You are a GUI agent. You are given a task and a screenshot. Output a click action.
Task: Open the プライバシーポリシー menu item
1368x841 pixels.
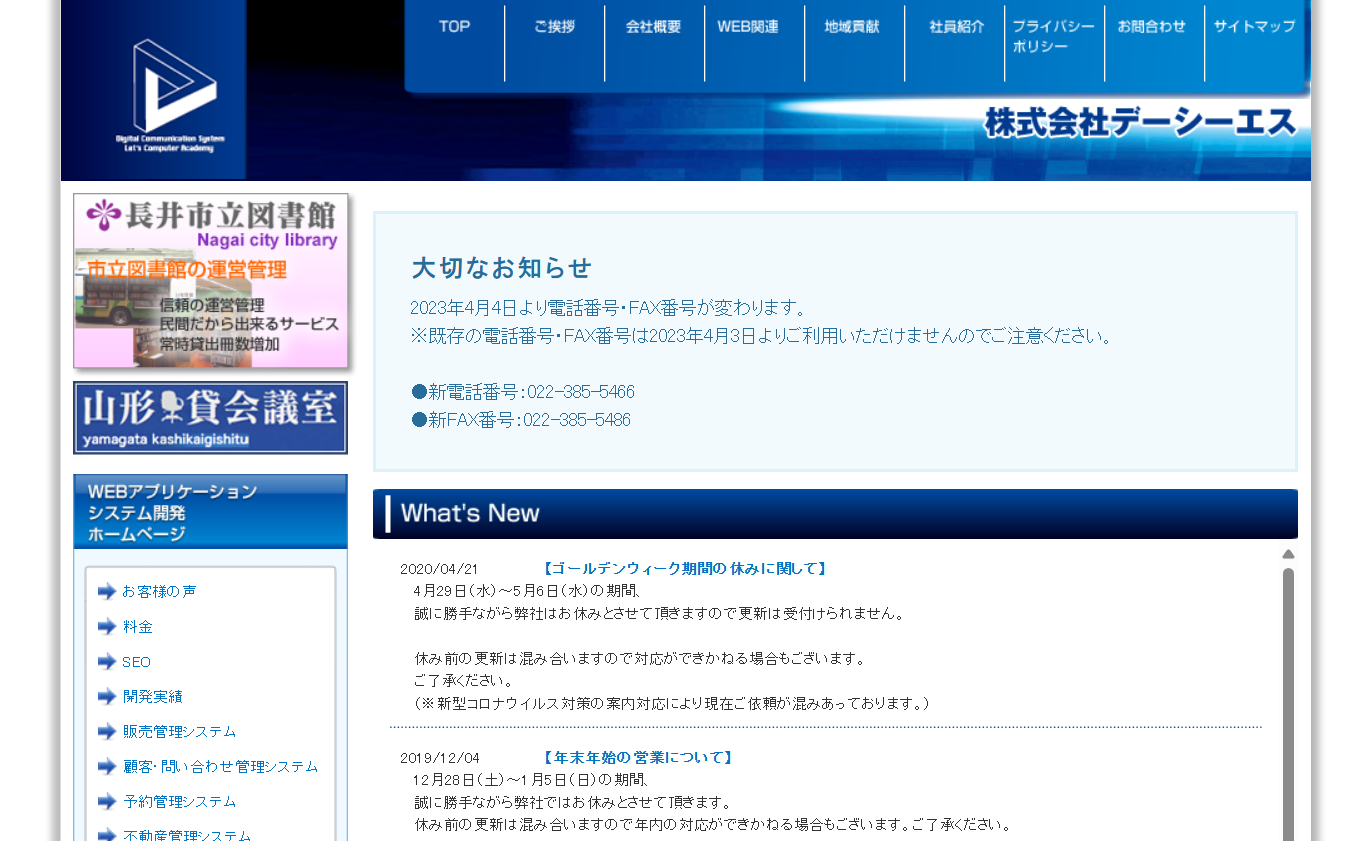[1053, 36]
